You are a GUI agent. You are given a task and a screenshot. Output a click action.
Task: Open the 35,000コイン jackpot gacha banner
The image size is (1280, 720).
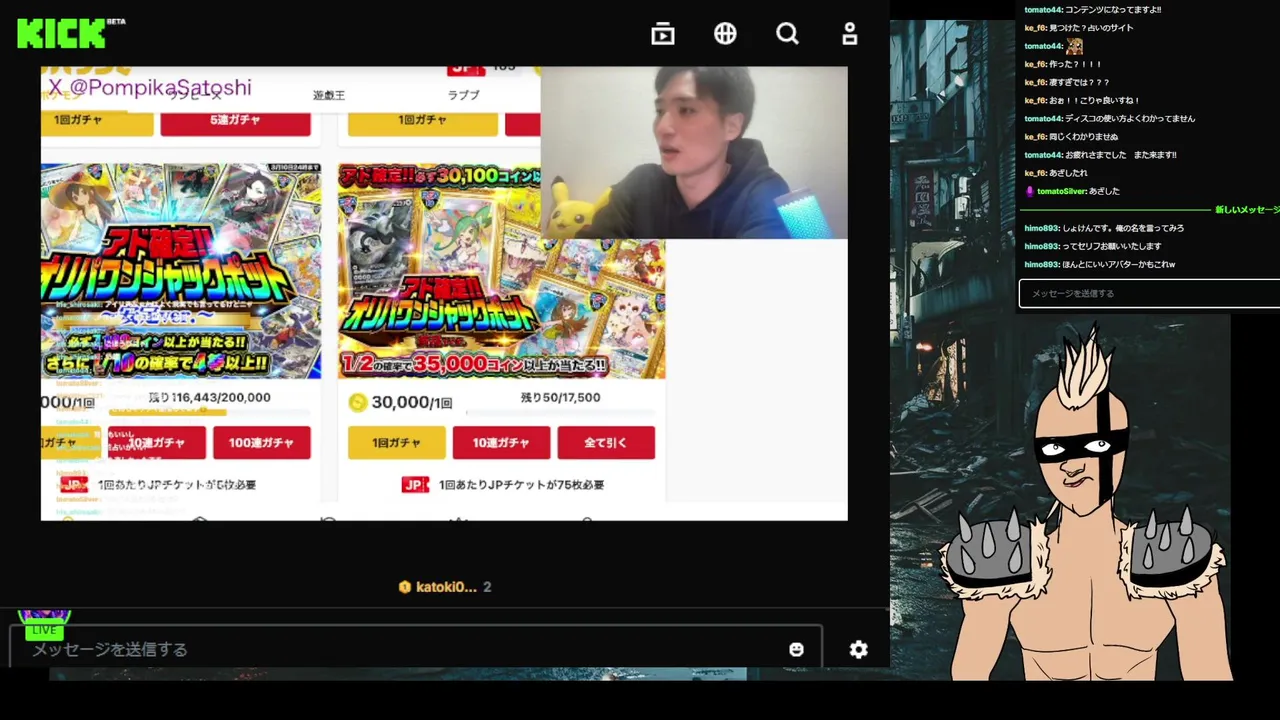501,271
